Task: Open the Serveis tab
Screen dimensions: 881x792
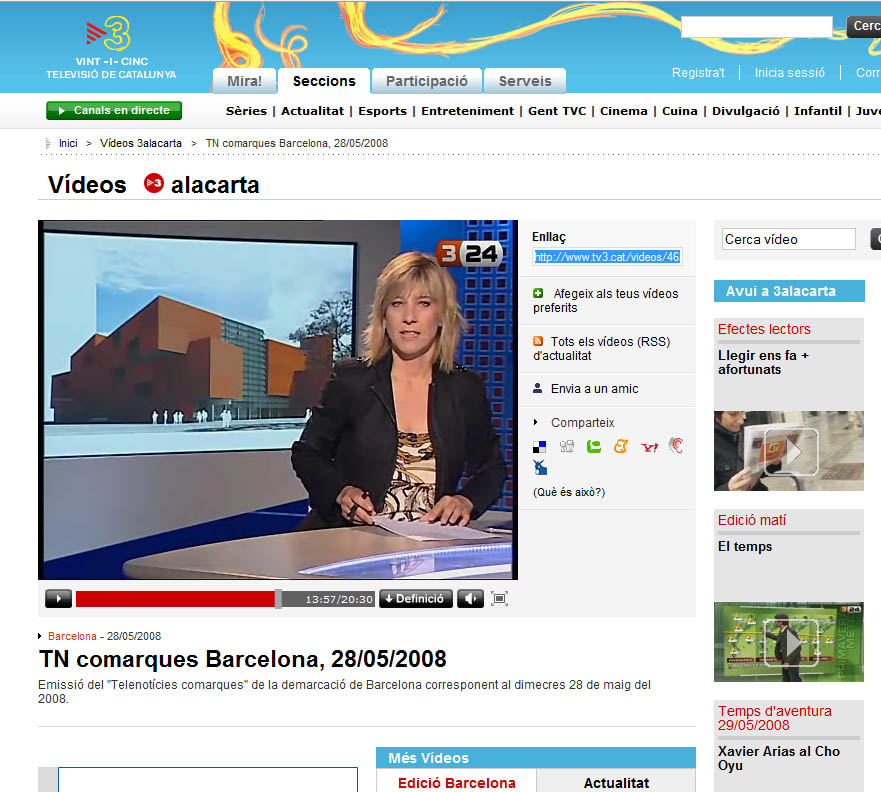Action: click(525, 81)
